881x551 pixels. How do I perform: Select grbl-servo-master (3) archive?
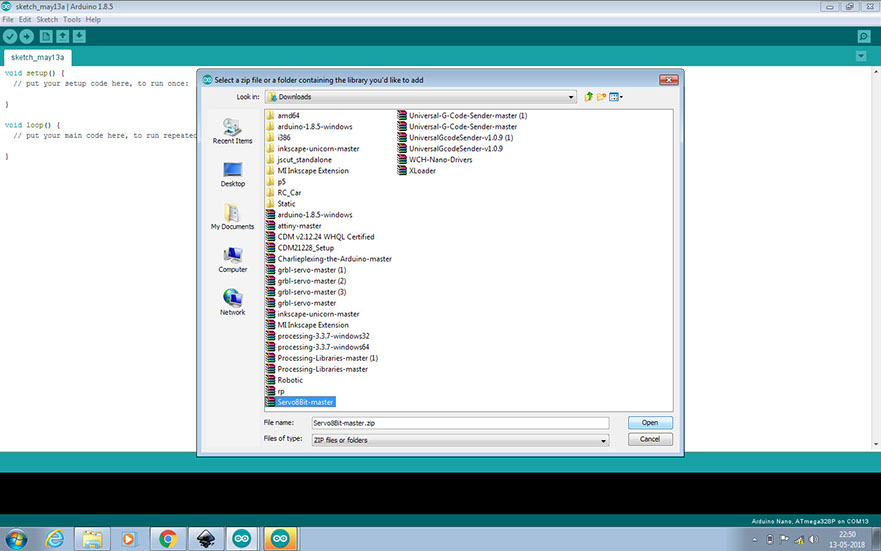tap(306, 292)
